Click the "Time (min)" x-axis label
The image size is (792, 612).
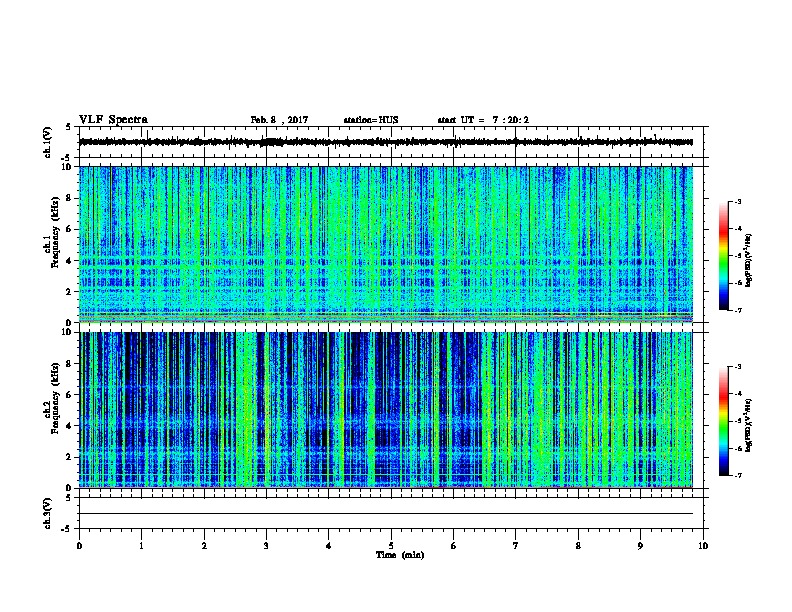[x=400, y=555]
